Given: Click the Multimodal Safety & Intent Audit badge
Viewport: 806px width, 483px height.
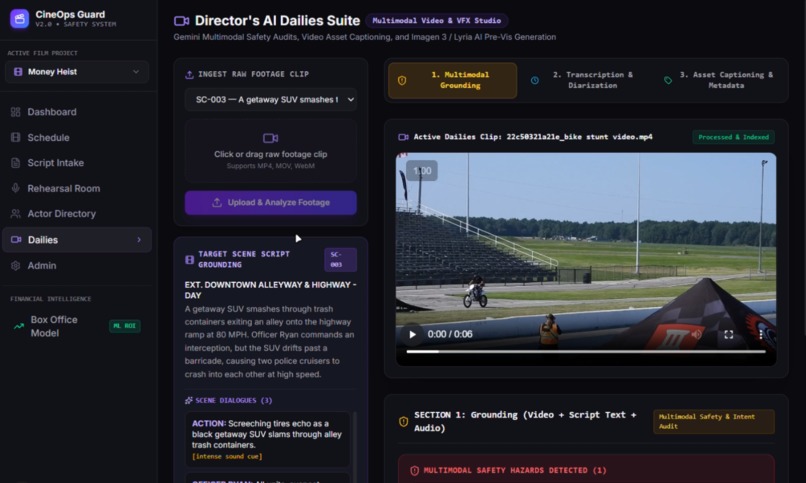Looking at the screenshot, I should point(713,421).
